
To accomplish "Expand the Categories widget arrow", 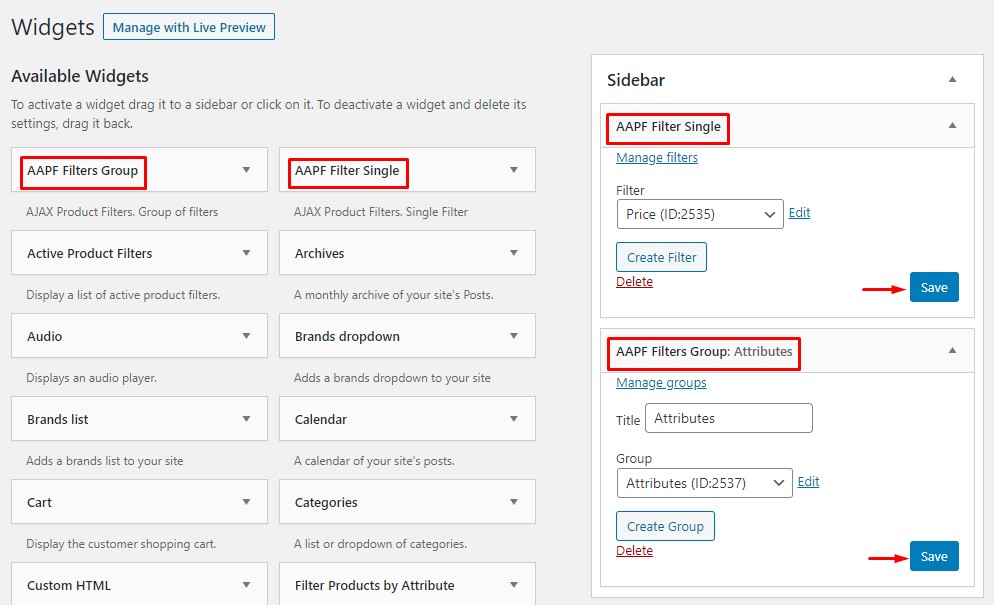I will pos(513,502).
